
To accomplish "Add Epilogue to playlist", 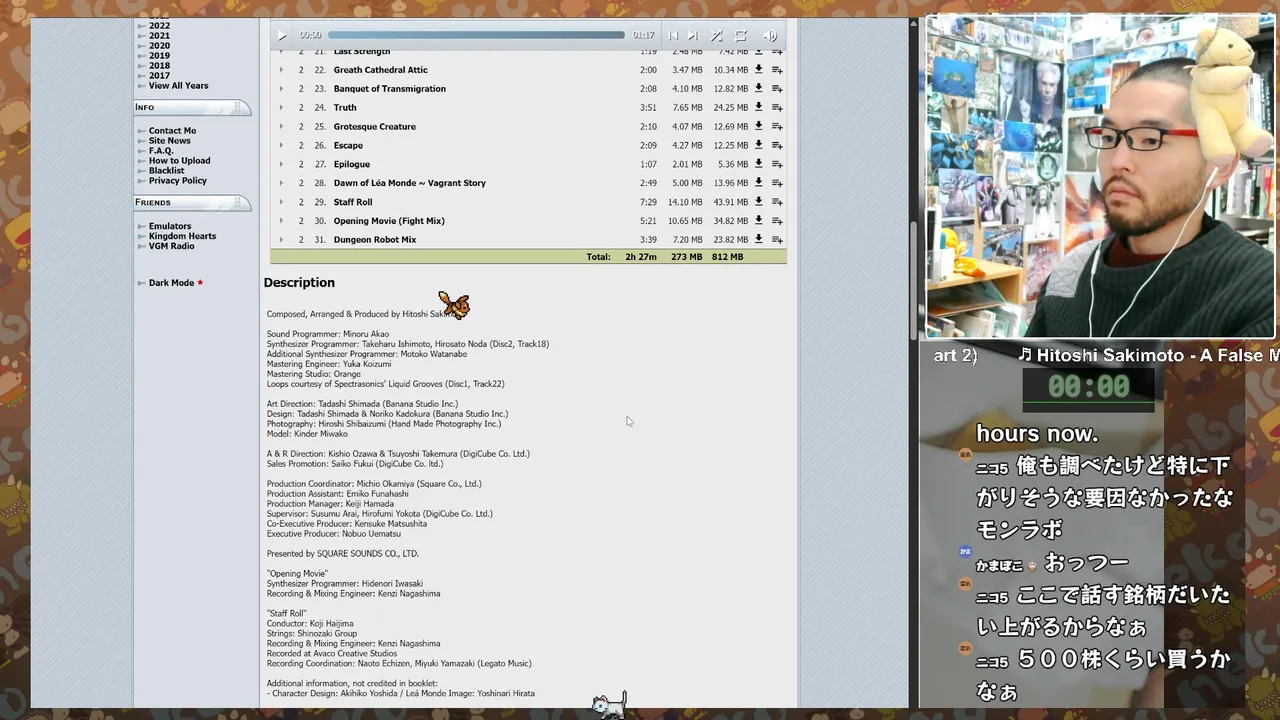I will [777, 165].
